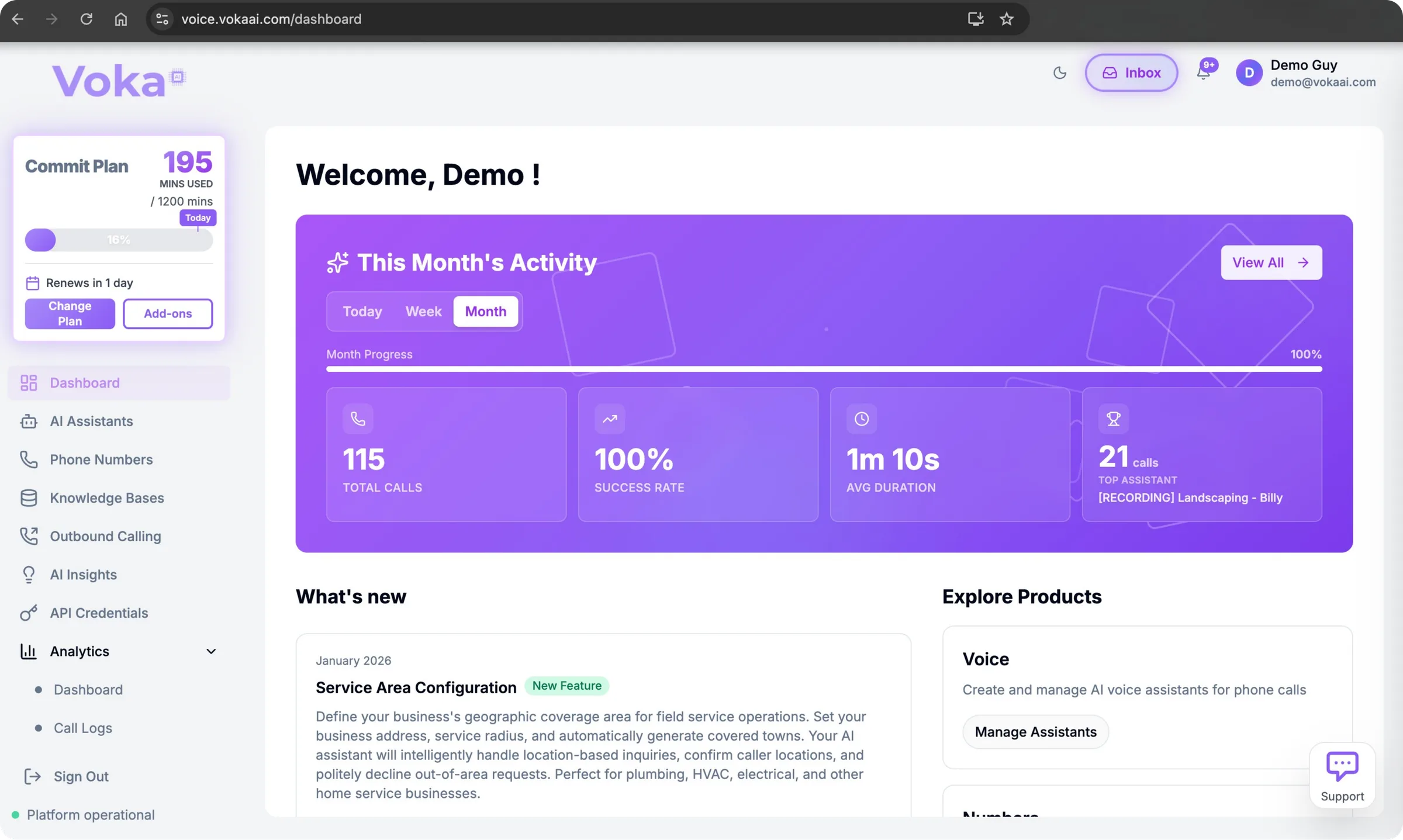Click the Change Plan button
The image size is (1403, 840).
click(69, 313)
